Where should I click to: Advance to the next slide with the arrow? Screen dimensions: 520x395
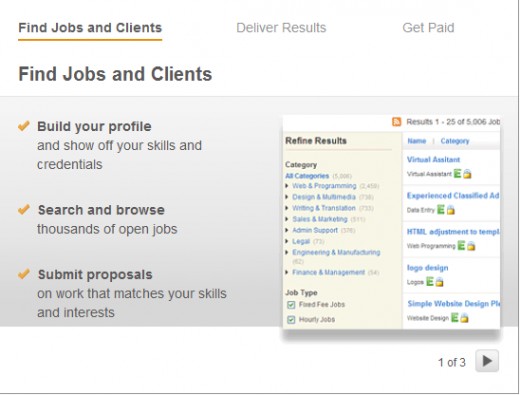(x=487, y=361)
